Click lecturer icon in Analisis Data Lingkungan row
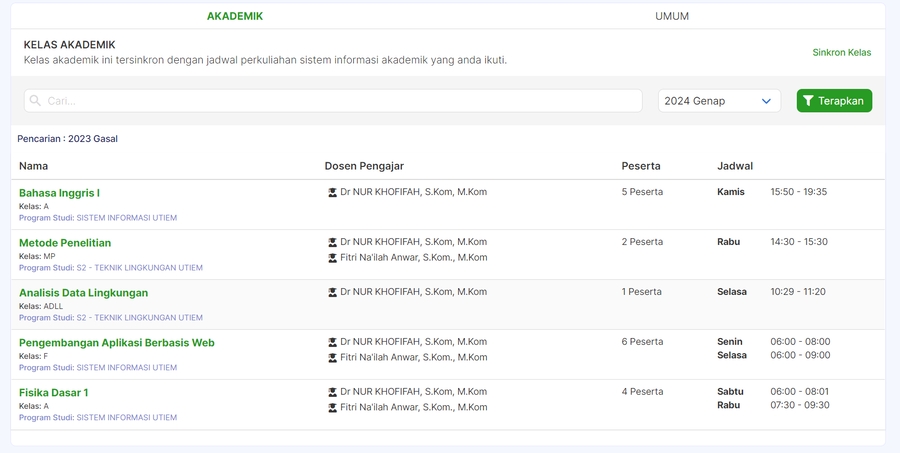The image size is (900, 453). 333,292
